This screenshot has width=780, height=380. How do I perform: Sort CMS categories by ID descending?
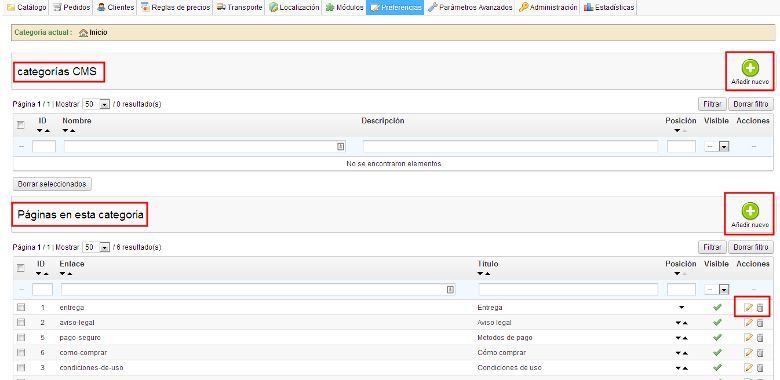(x=40, y=131)
